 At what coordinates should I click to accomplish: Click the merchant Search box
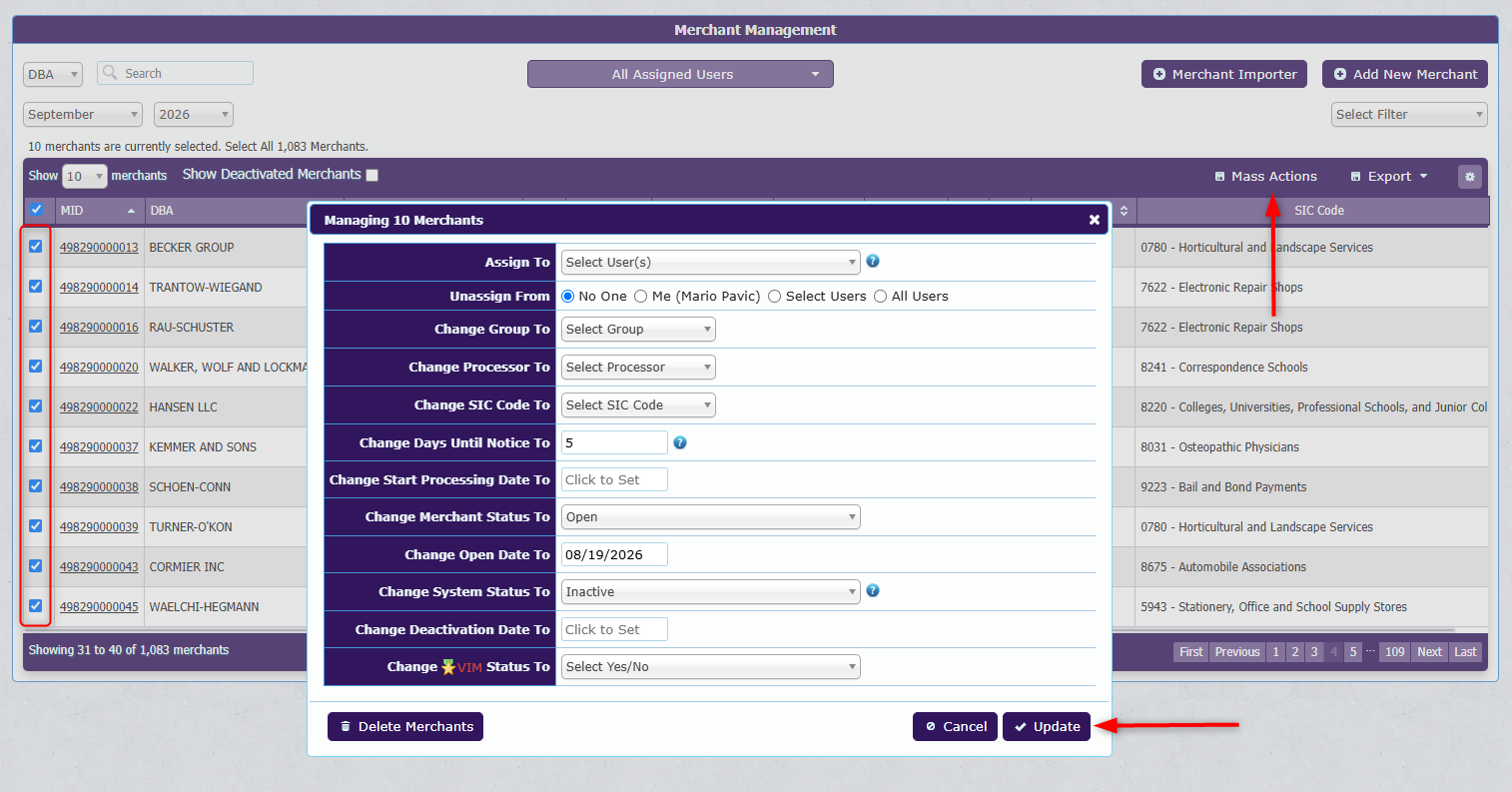coord(175,73)
